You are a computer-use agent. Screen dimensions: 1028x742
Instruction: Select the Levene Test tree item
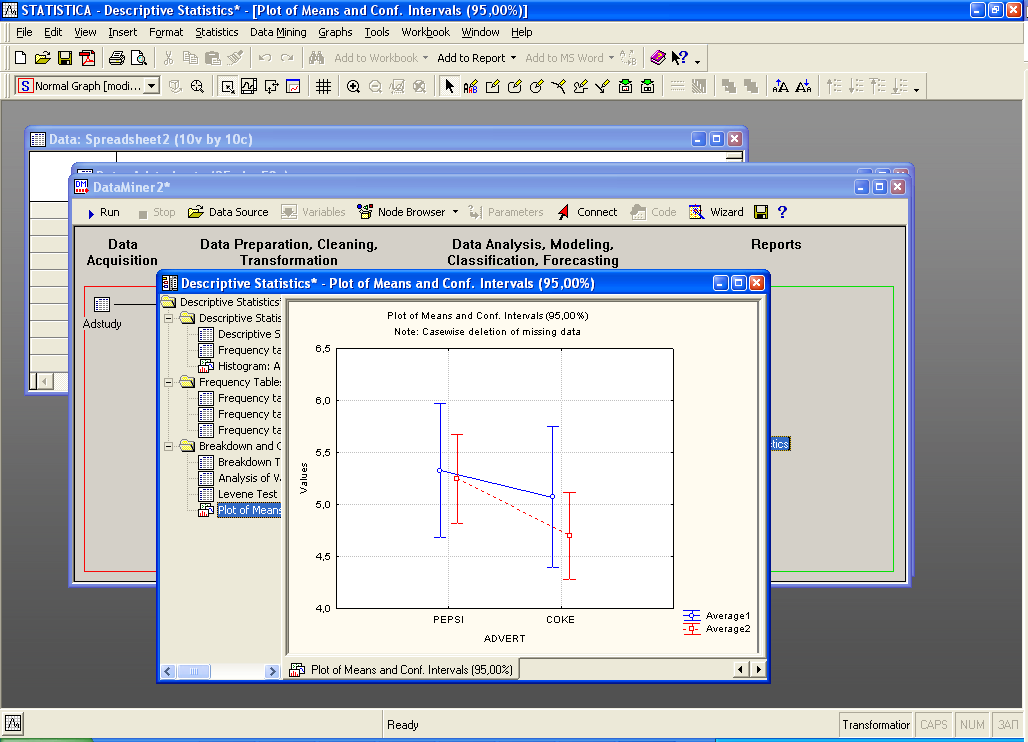pos(247,494)
